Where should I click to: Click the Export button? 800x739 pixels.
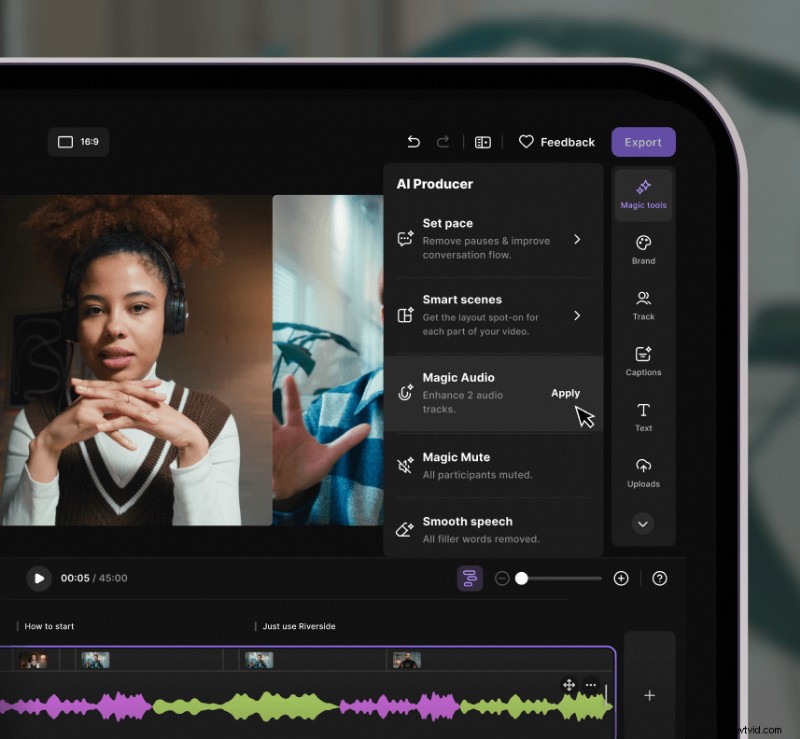(x=643, y=142)
